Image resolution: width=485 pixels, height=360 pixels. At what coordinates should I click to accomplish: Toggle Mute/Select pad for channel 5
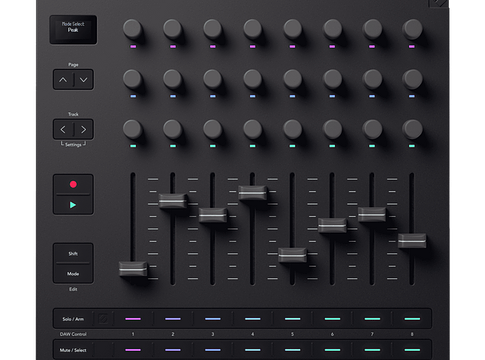tap(293, 350)
